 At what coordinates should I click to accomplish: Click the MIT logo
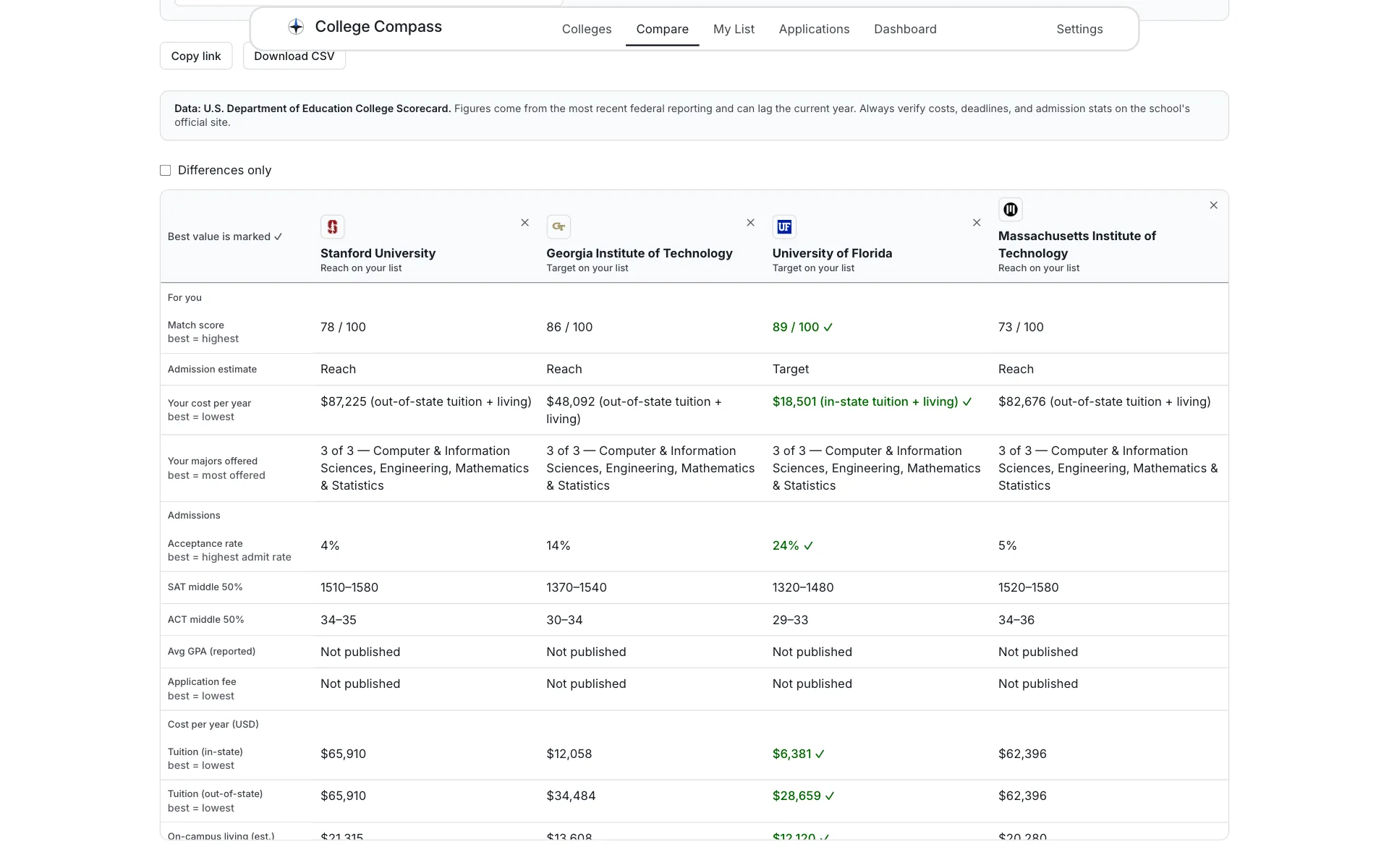click(1011, 210)
